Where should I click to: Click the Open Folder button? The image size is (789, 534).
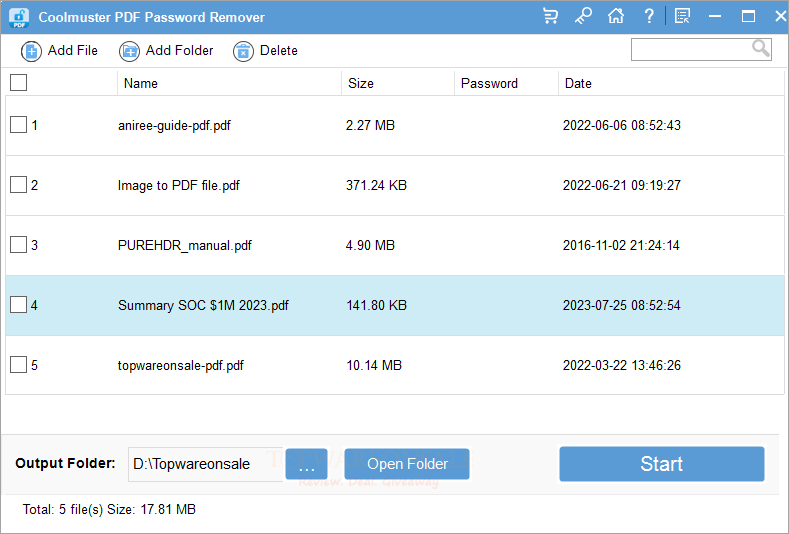(407, 464)
